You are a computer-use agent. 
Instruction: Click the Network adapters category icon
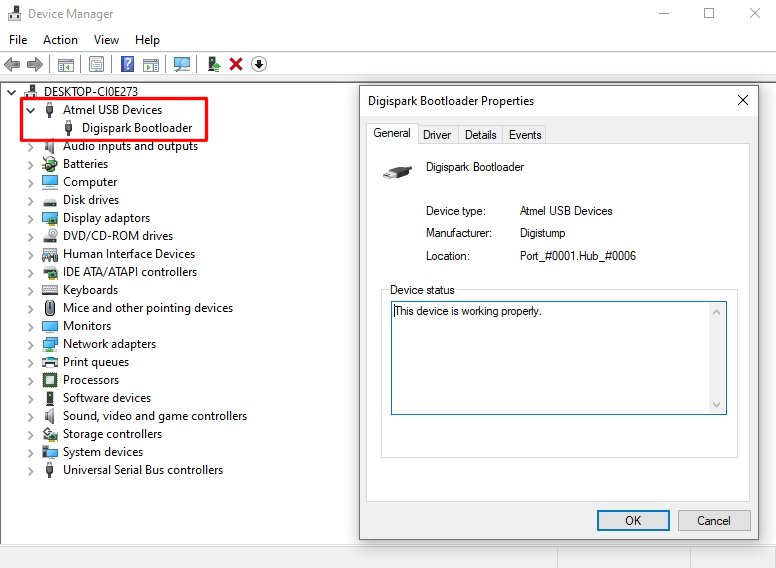(x=49, y=344)
